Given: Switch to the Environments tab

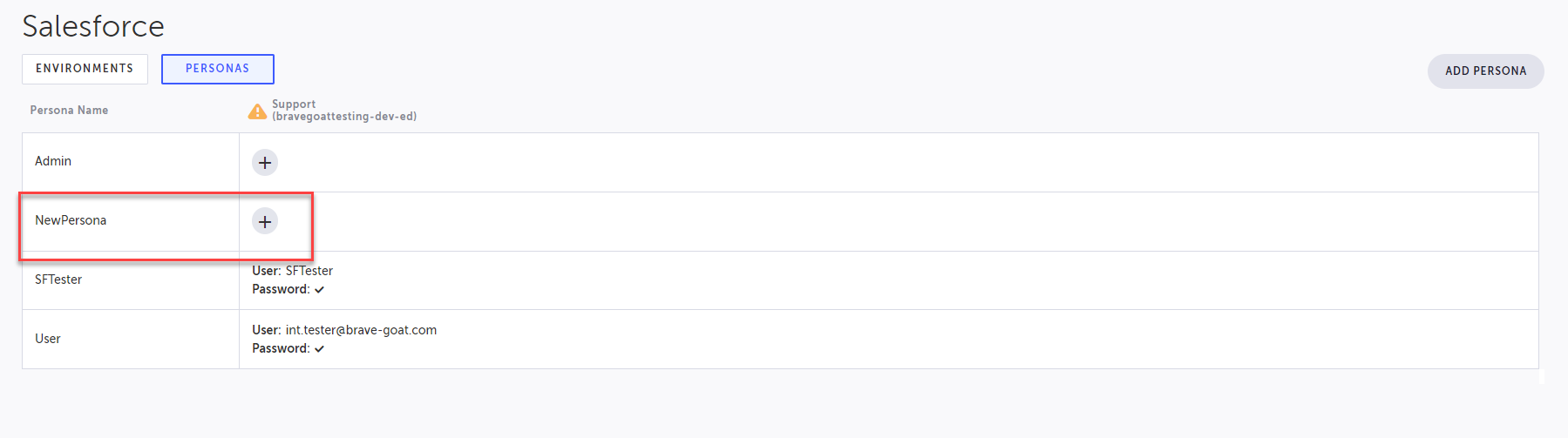Looking at the screenshot, I should [85, 69].
